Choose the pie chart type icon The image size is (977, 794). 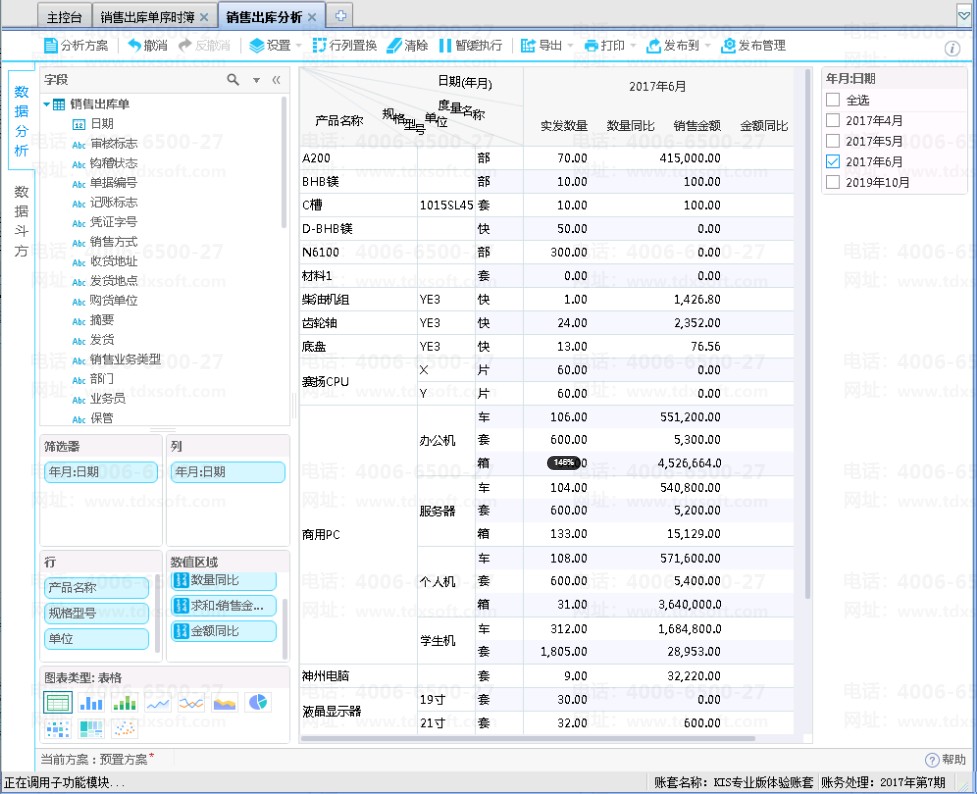point(258,703)
